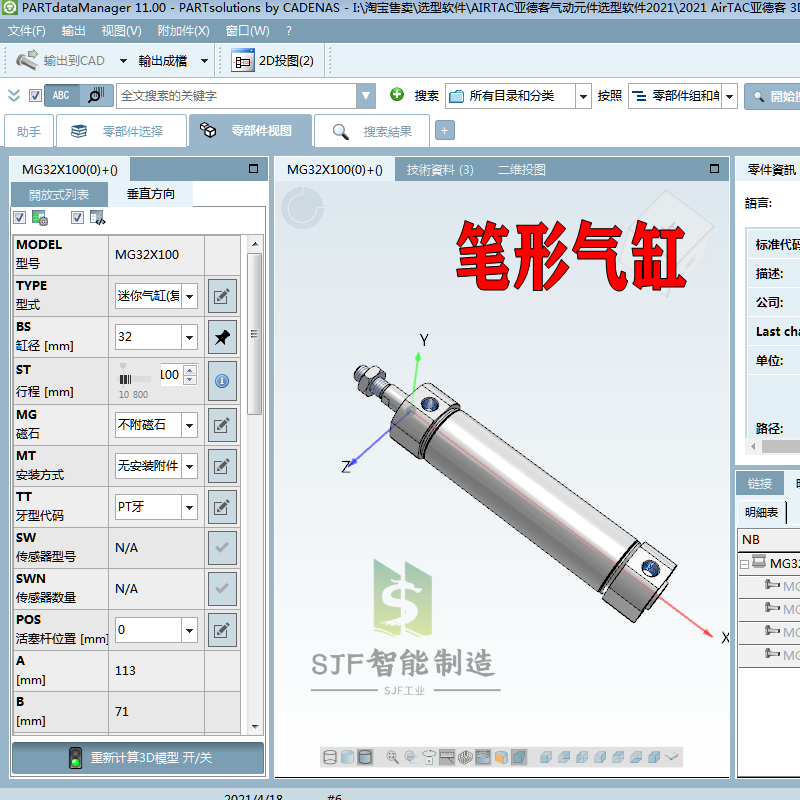Edit the MT 安装方式 value icon
Screen dimensions: 800x800
(x=222, y=466)
